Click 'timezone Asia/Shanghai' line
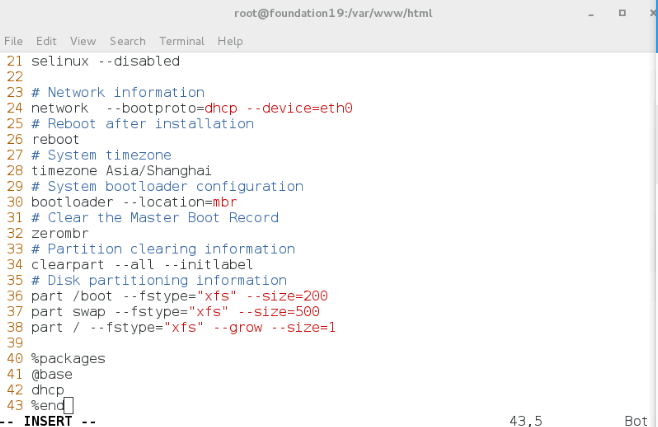Screen dimensions: 658x427 click(x=121, y=171)
